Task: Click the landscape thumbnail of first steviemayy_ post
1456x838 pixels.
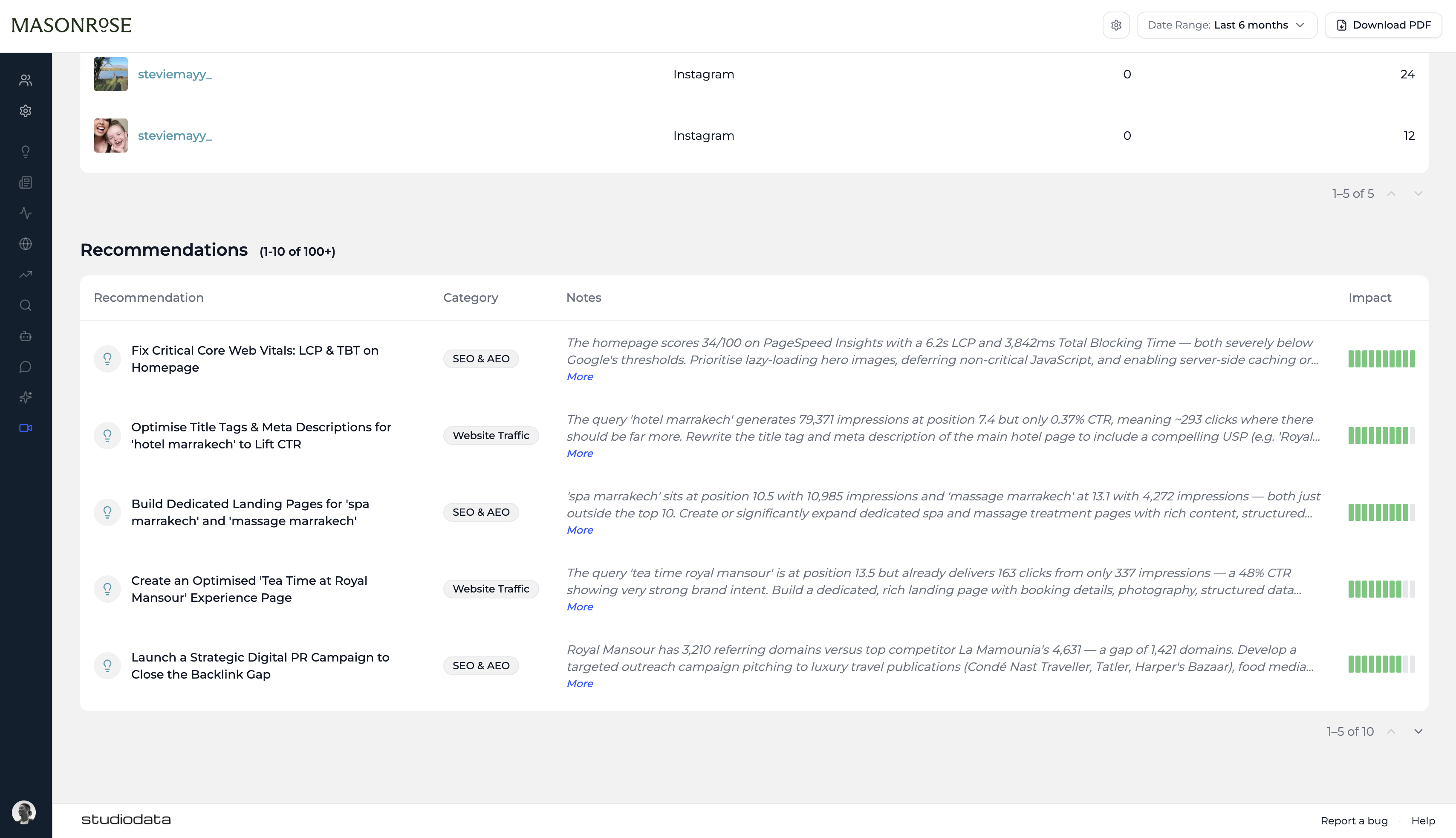Action: (x=110, y=74)
